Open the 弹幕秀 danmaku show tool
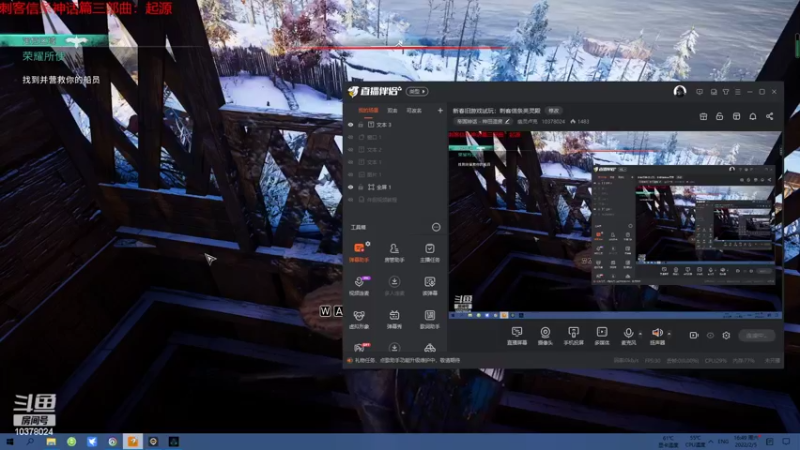Screen dimensions: 800x450 coord(394,319)
